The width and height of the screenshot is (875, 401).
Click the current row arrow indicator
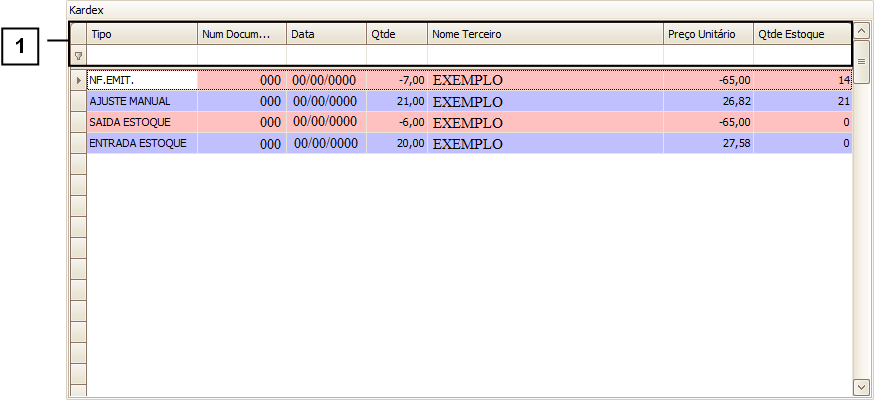(x=78, y=79)
